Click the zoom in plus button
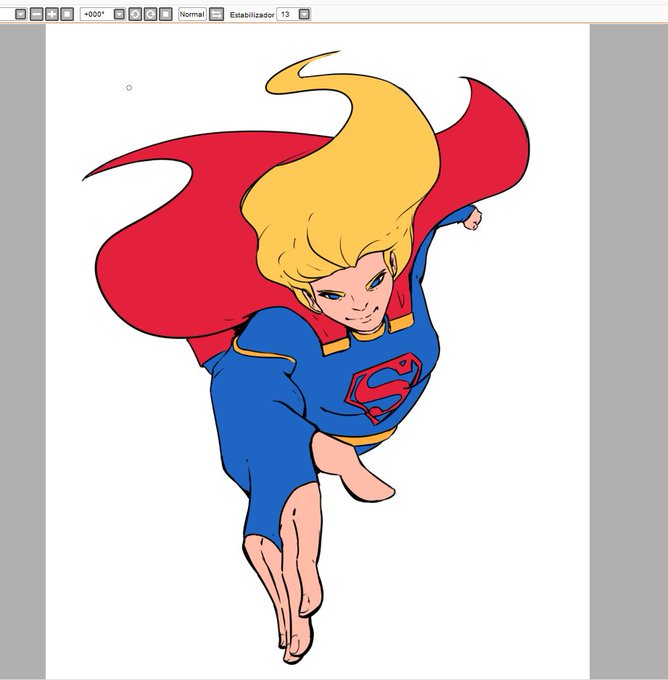 (52, 14)
